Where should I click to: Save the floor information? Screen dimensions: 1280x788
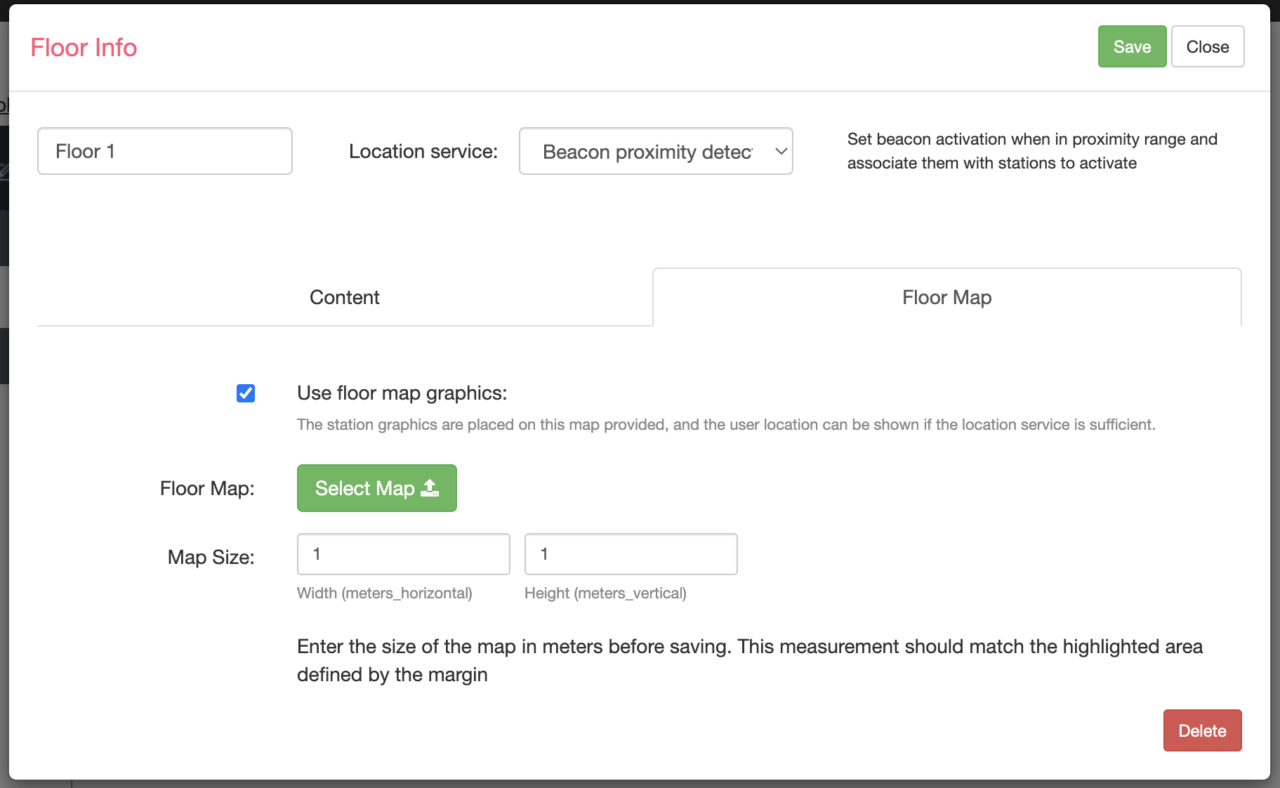pos(1131,46)
